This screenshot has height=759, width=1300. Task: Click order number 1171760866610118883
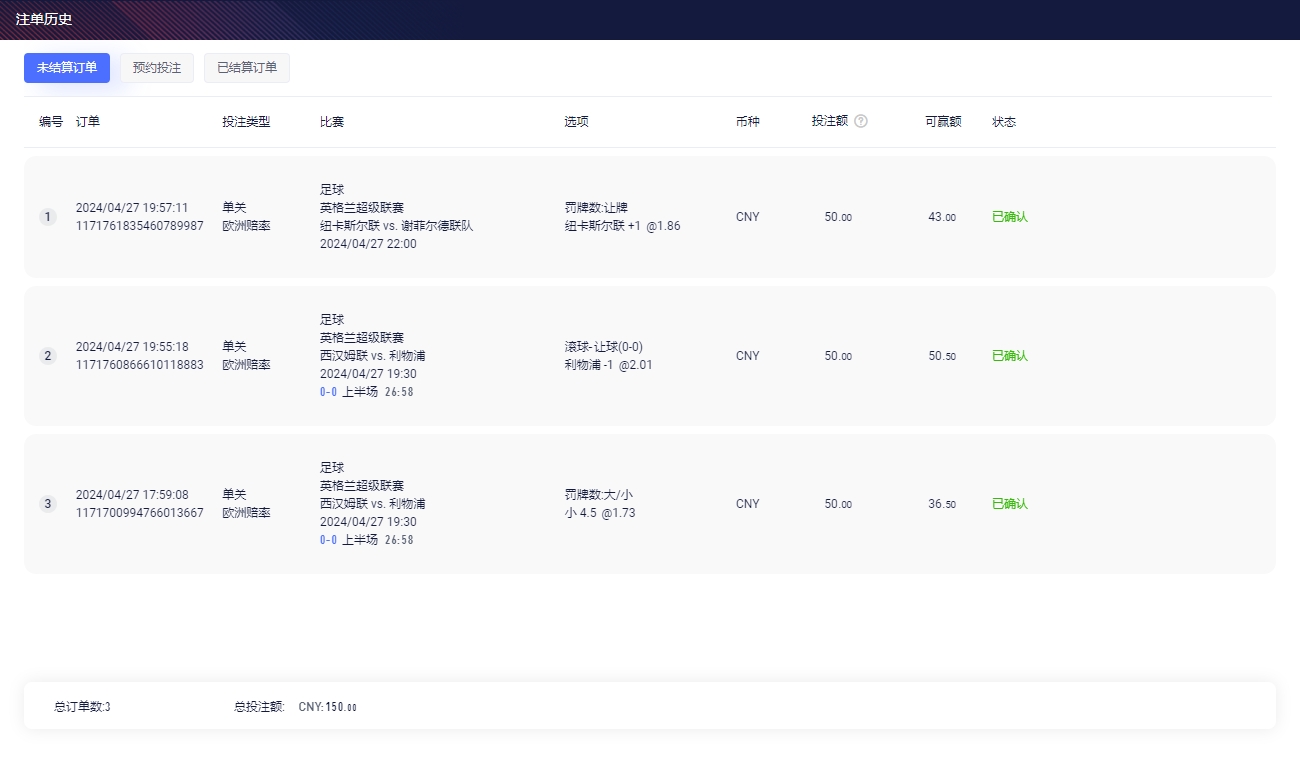click(x=139, y=365)
